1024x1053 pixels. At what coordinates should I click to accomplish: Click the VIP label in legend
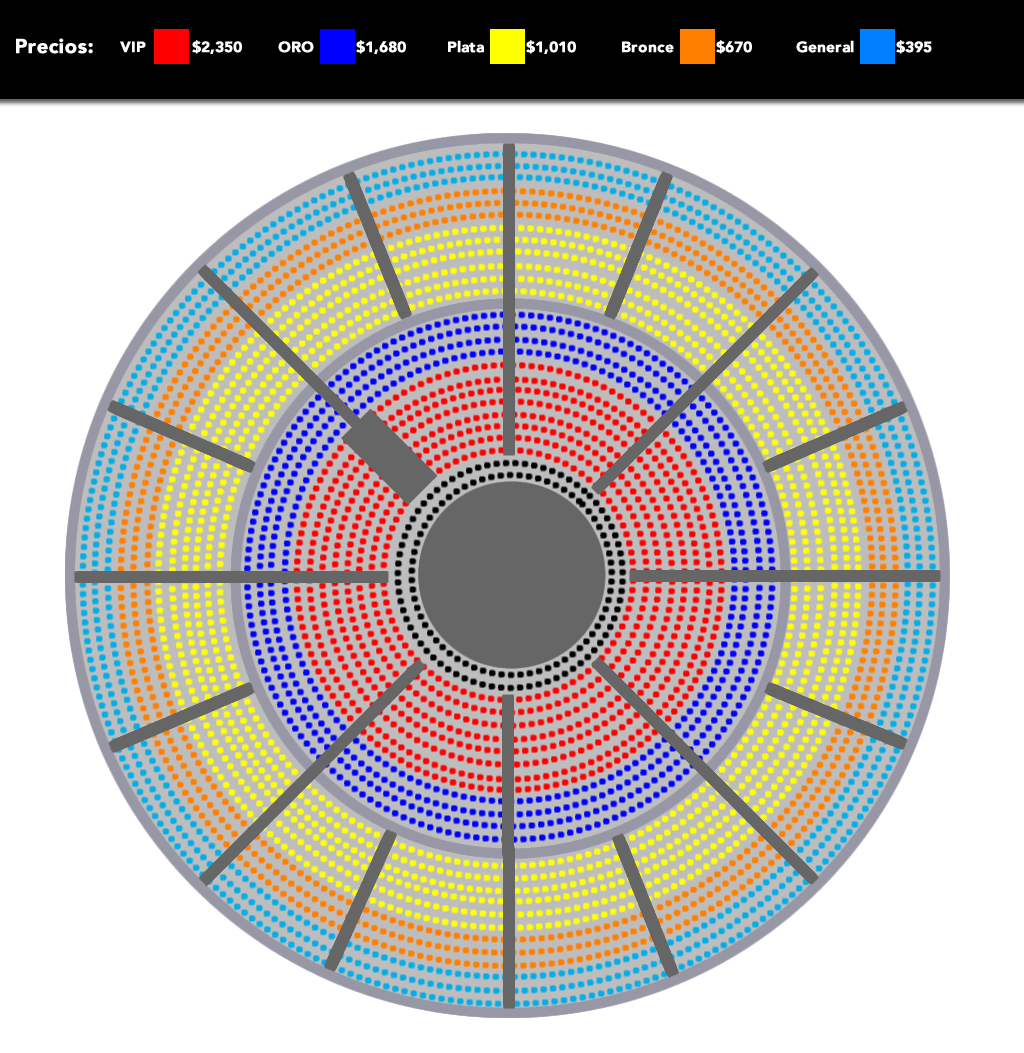(x=133, y=47)
